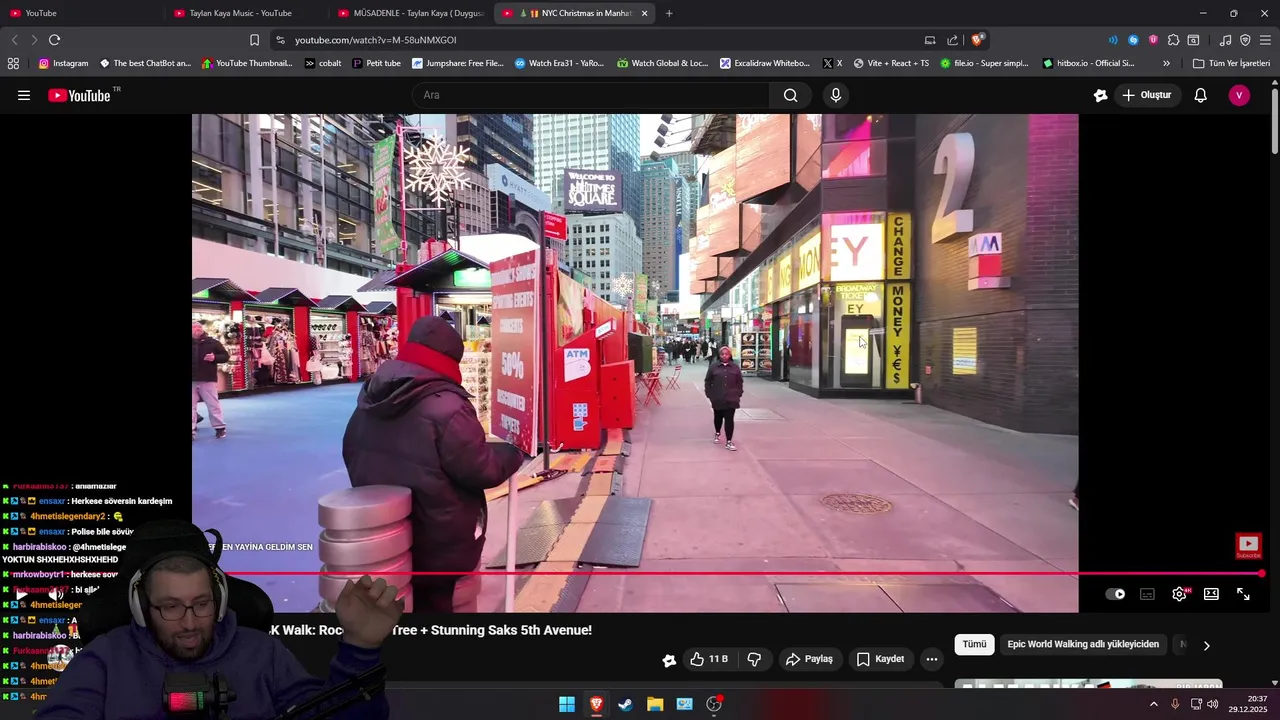1280x720 pixels.
Task: Open a new browser tab
Action: tap(669, 13)
